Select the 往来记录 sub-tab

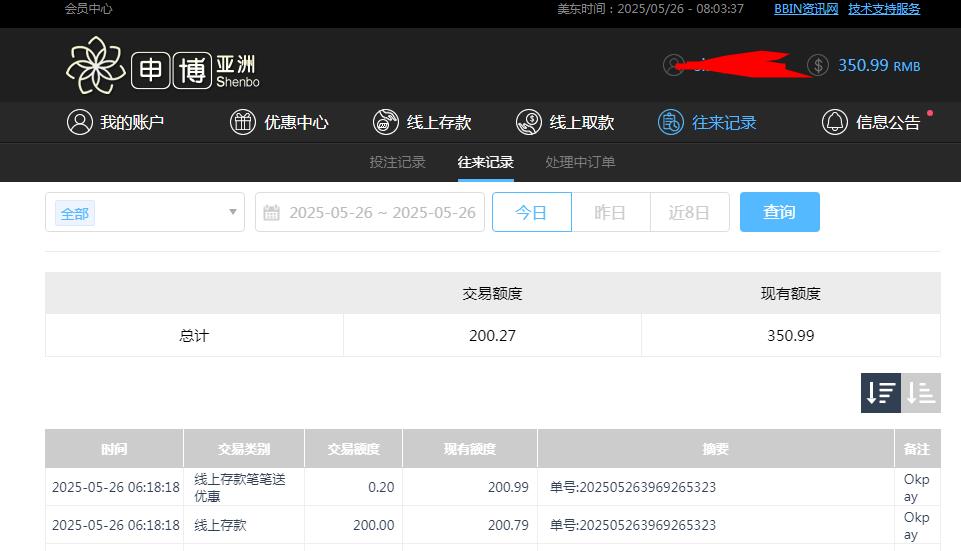pos(485,162)
